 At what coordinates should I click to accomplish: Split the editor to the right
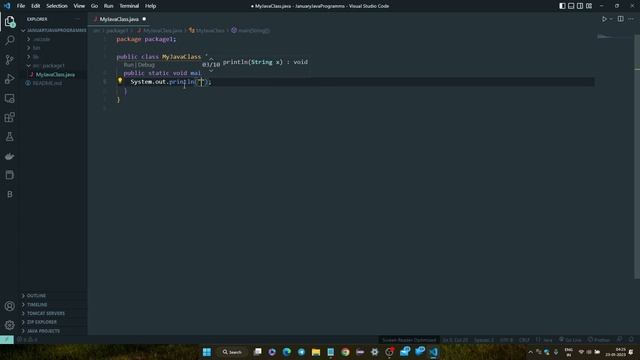pyautogui.click(x=620, y=19)
